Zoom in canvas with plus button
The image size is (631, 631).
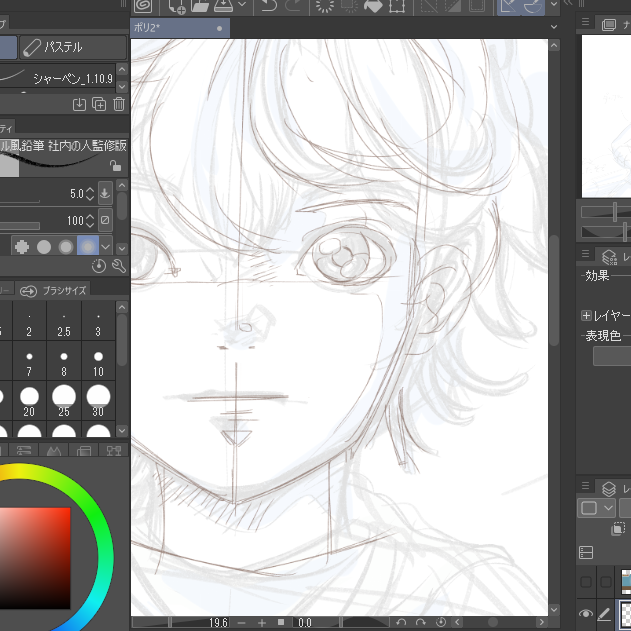click(x=262, y=623)
